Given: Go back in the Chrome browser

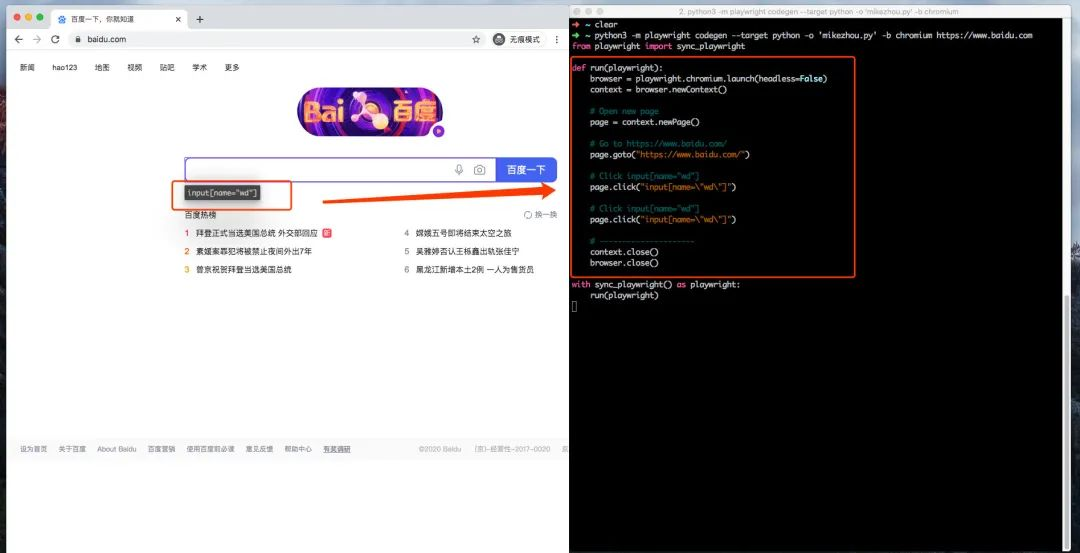Looking at the screenshot, I should pyautogui.click(x=19, y=39).
